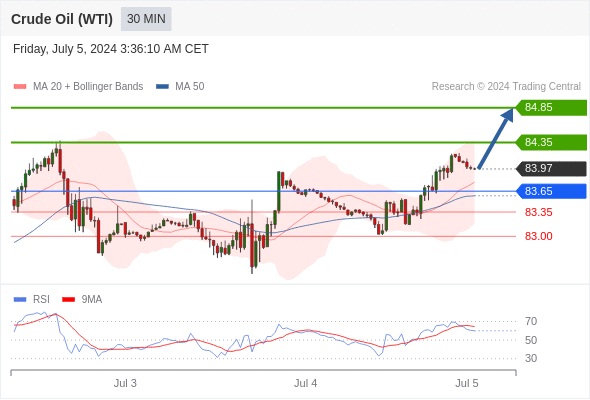Viewport: 590px width, 400px height.
Task: Toggle the MA 50 legend label
Action: tap(190, 87)
